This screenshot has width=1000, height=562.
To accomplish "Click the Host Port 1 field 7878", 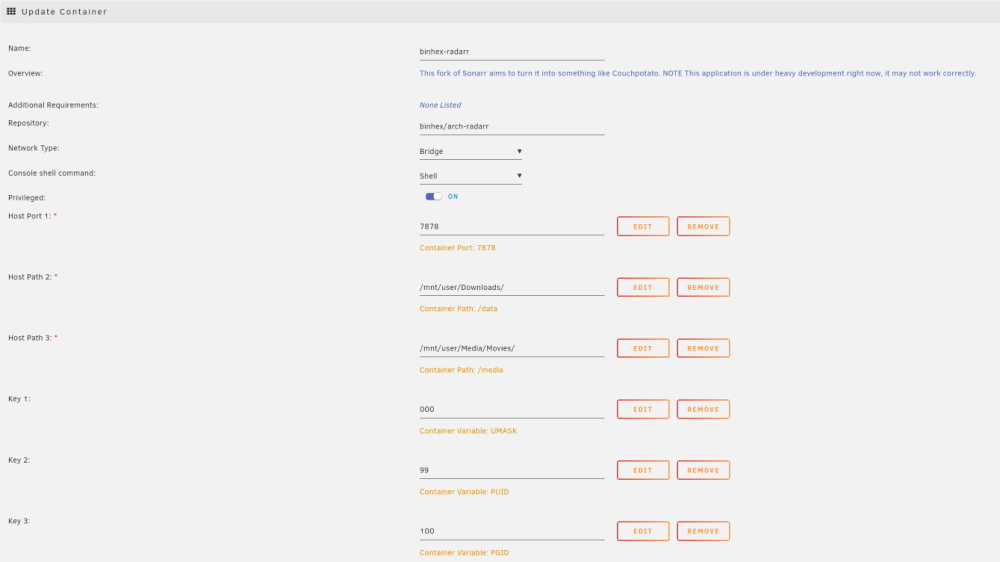I will (511, 226).
